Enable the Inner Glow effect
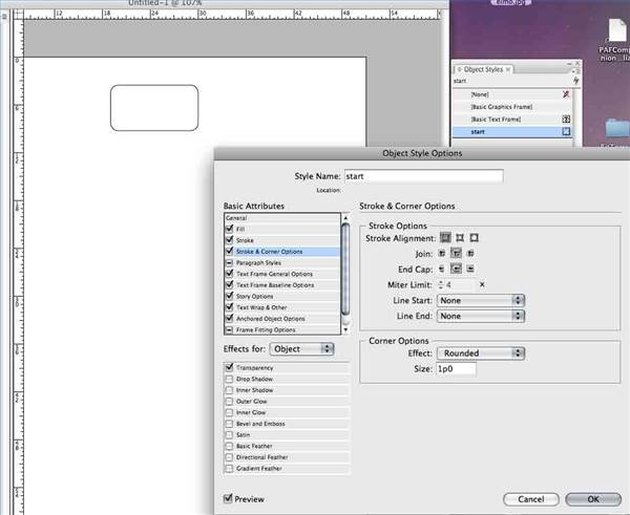This screenshot has height=515, width=630. coord(229,413)
